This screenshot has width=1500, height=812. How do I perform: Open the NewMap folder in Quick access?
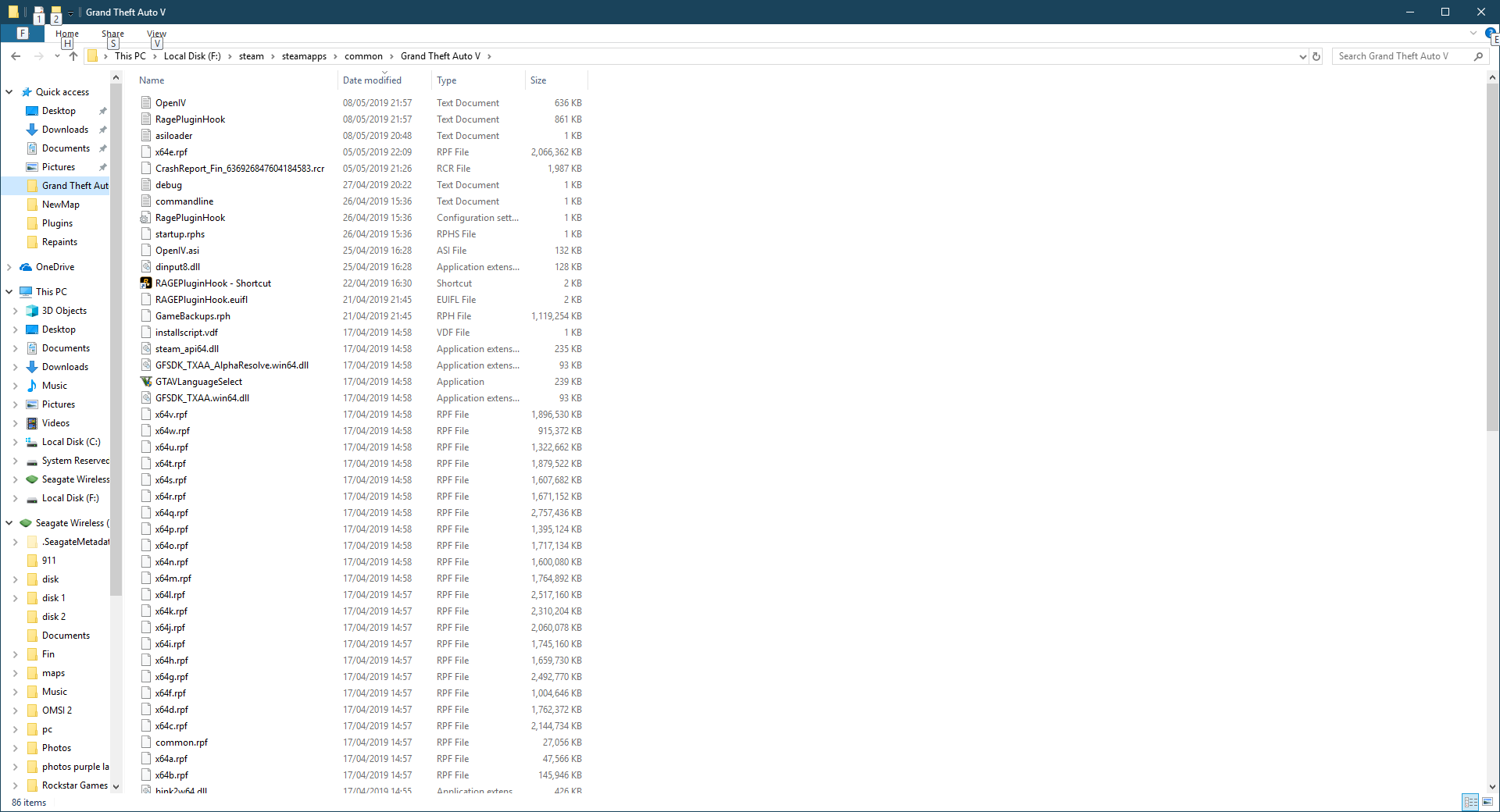tap(61, 205)
